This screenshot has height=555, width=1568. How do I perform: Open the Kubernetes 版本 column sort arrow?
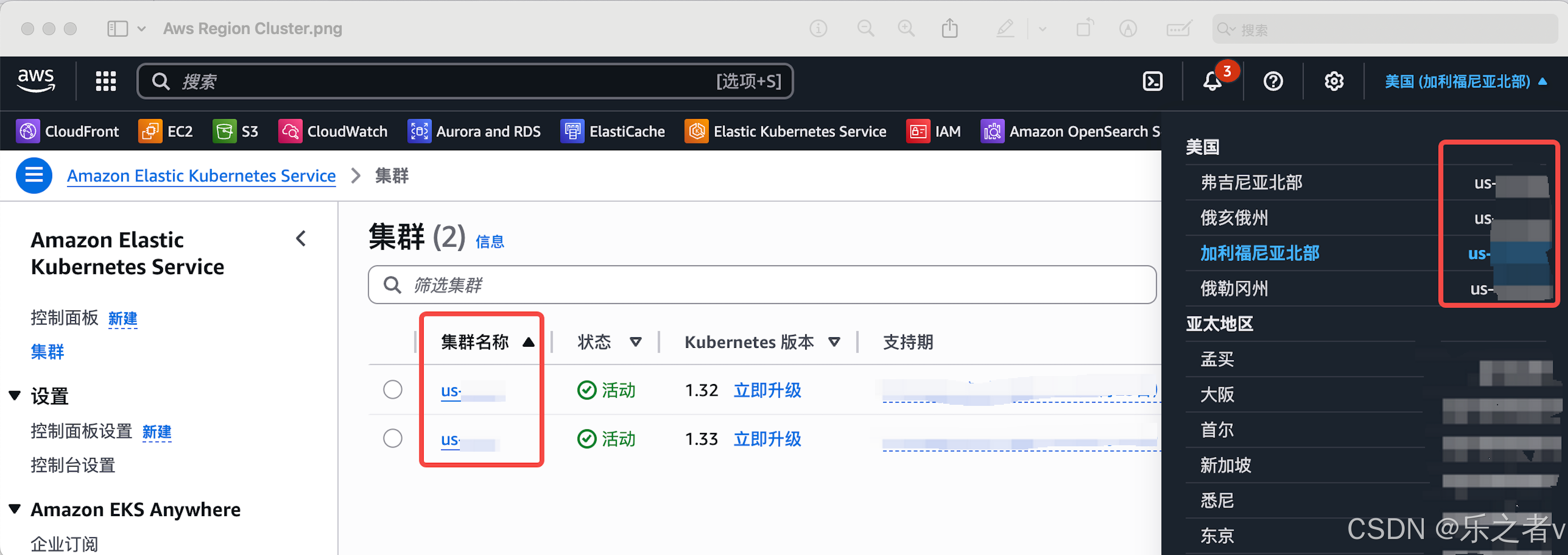click(x=835, y=342)
